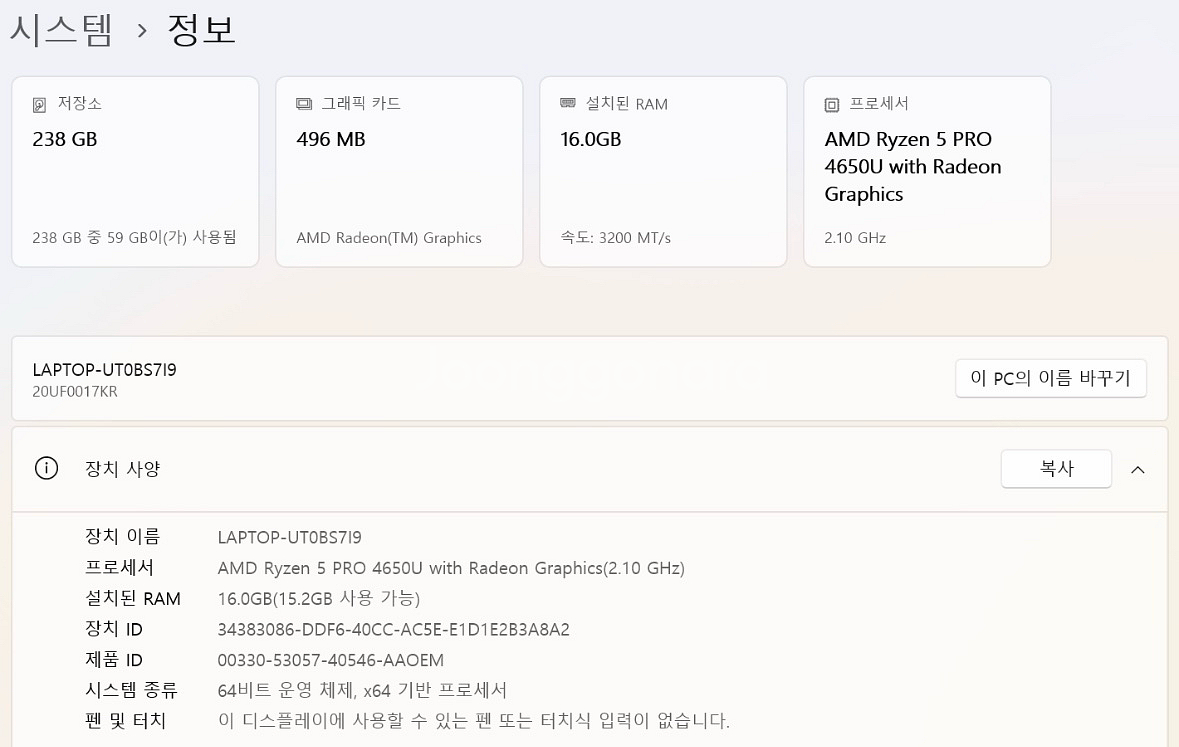Click the 이 PC의 이름 바꾸기 button
Screen dimensions: 1179x747
1050,378
